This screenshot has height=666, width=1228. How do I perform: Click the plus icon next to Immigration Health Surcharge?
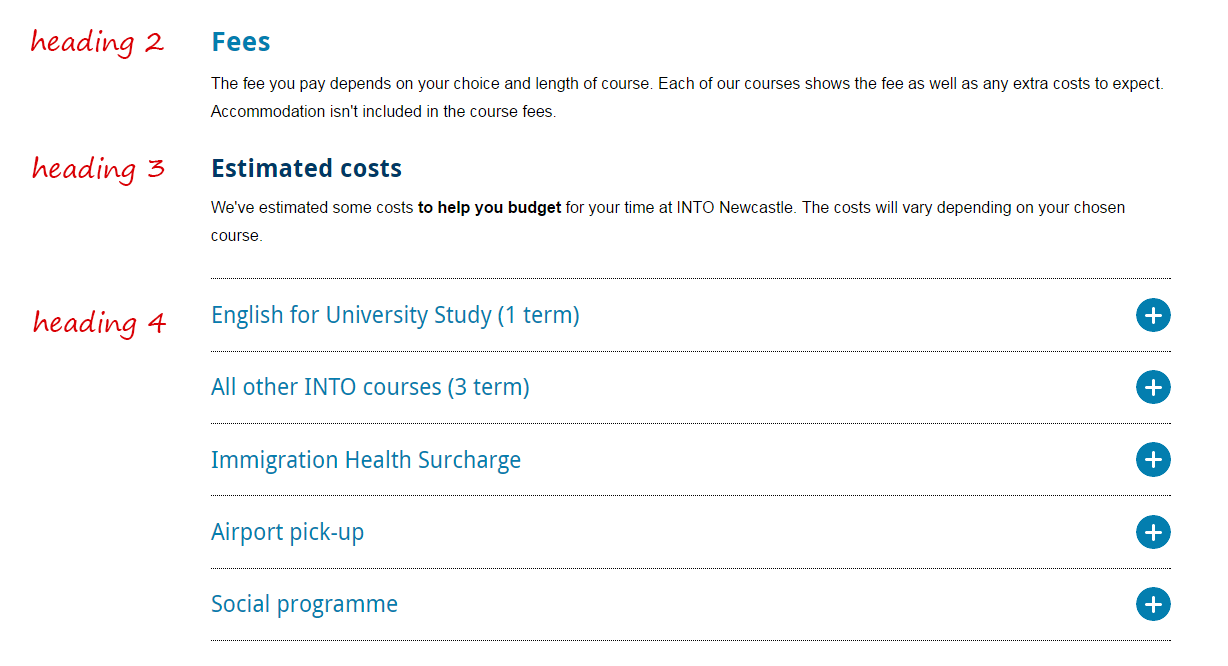pos(1153,460)
